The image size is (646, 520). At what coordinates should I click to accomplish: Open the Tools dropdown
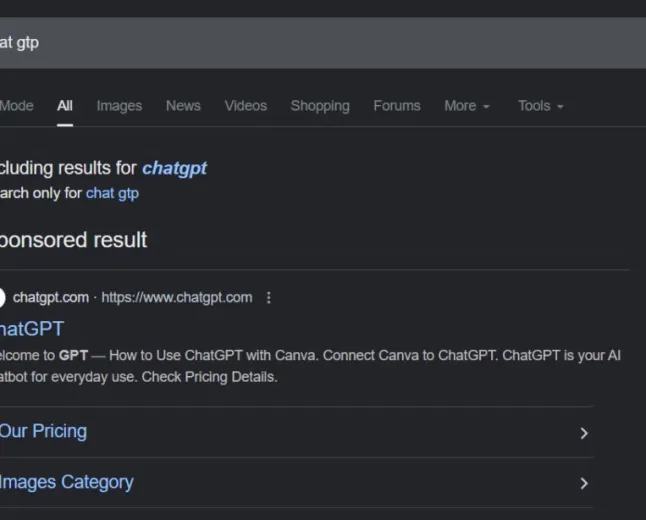pos(541,106)
